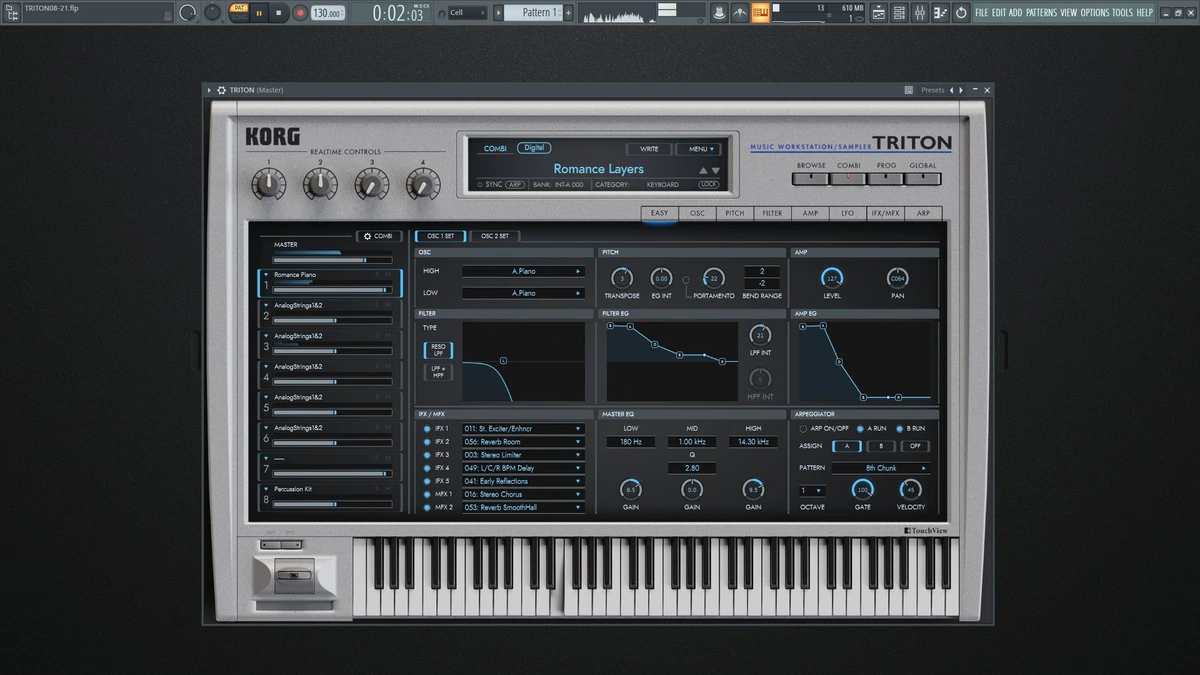
Task: Open the TOOLS menu
Action: [x=1123, y=13]
